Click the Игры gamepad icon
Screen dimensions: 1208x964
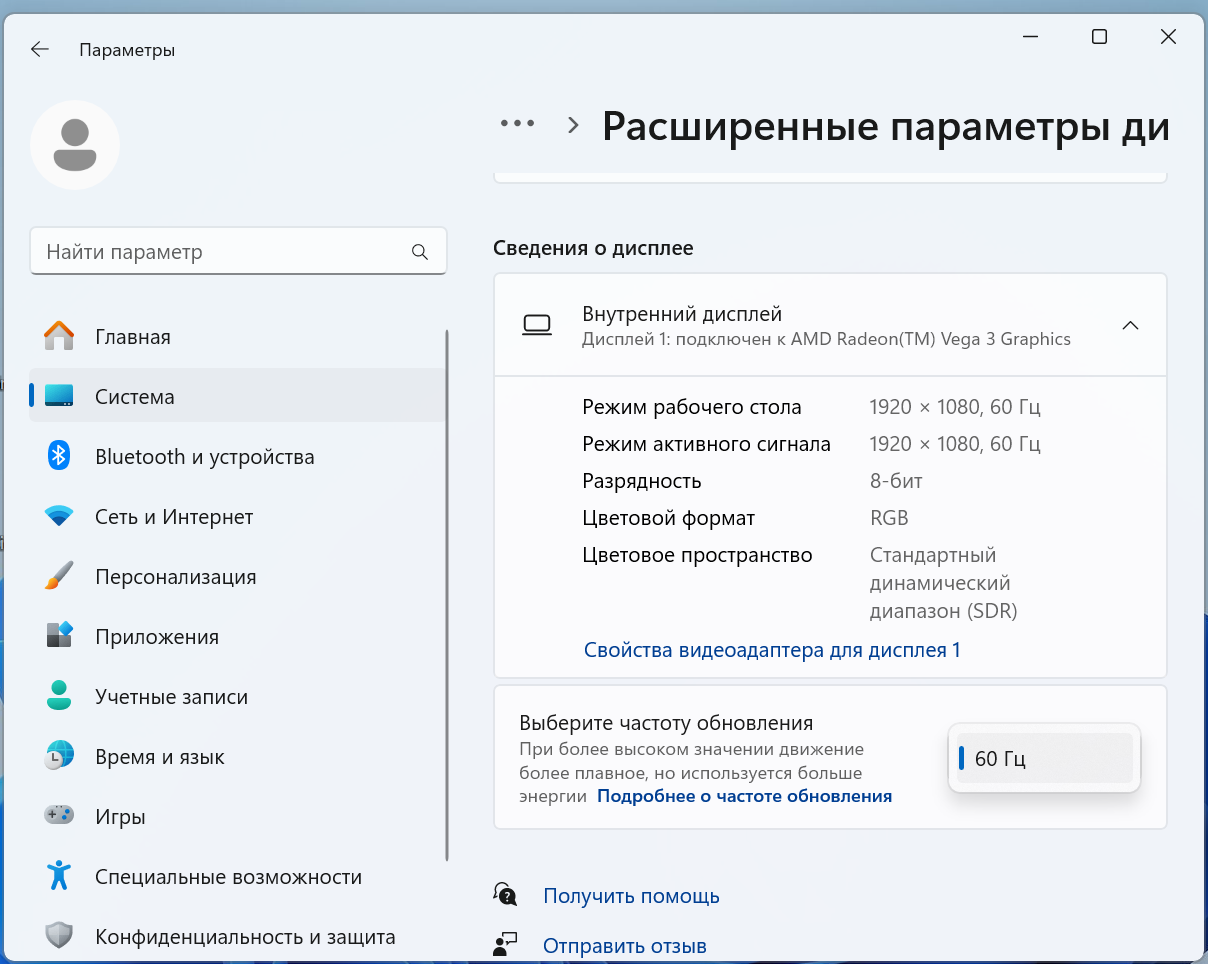click(59, 816)
